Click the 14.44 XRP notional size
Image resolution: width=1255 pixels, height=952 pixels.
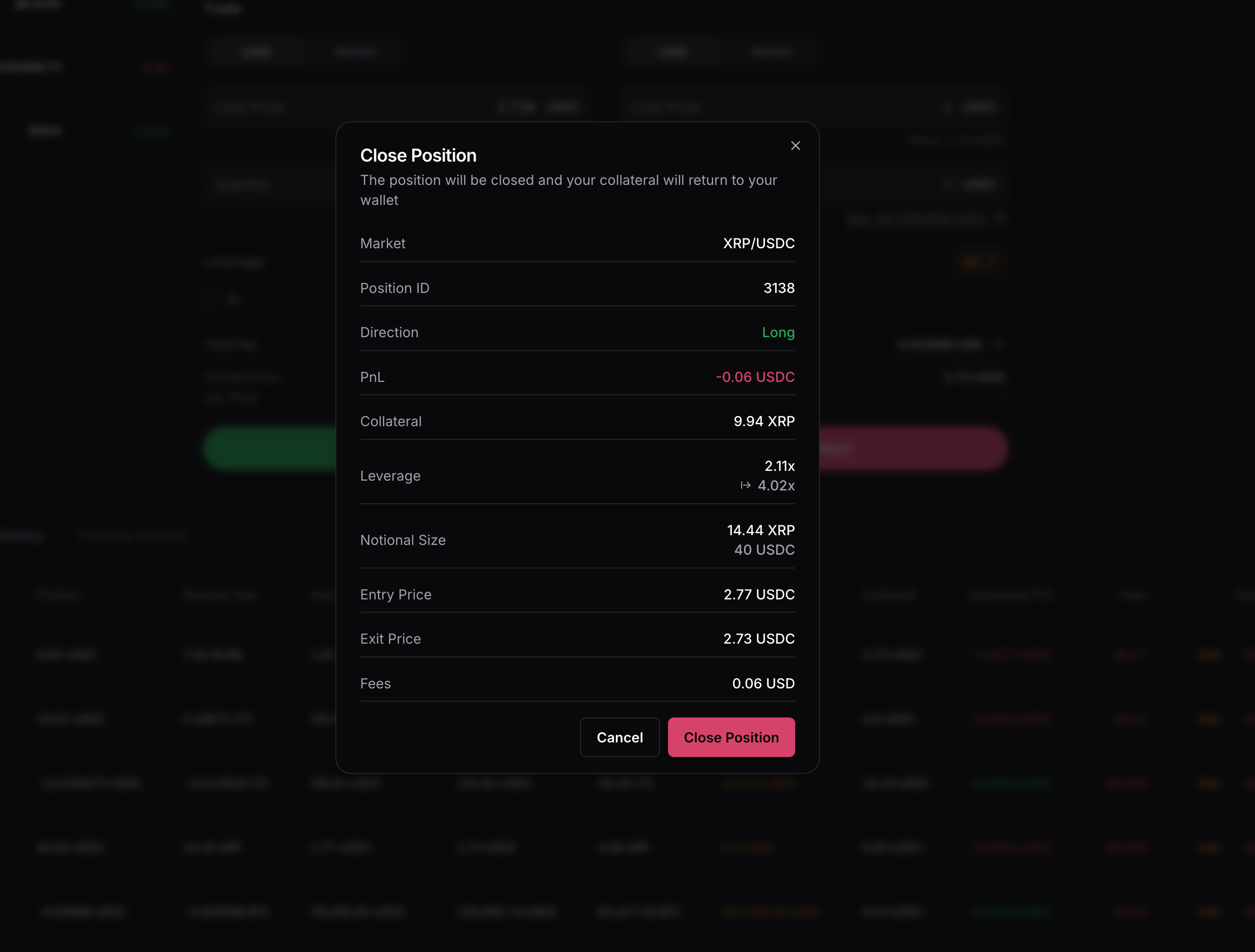tap(760, 530)
